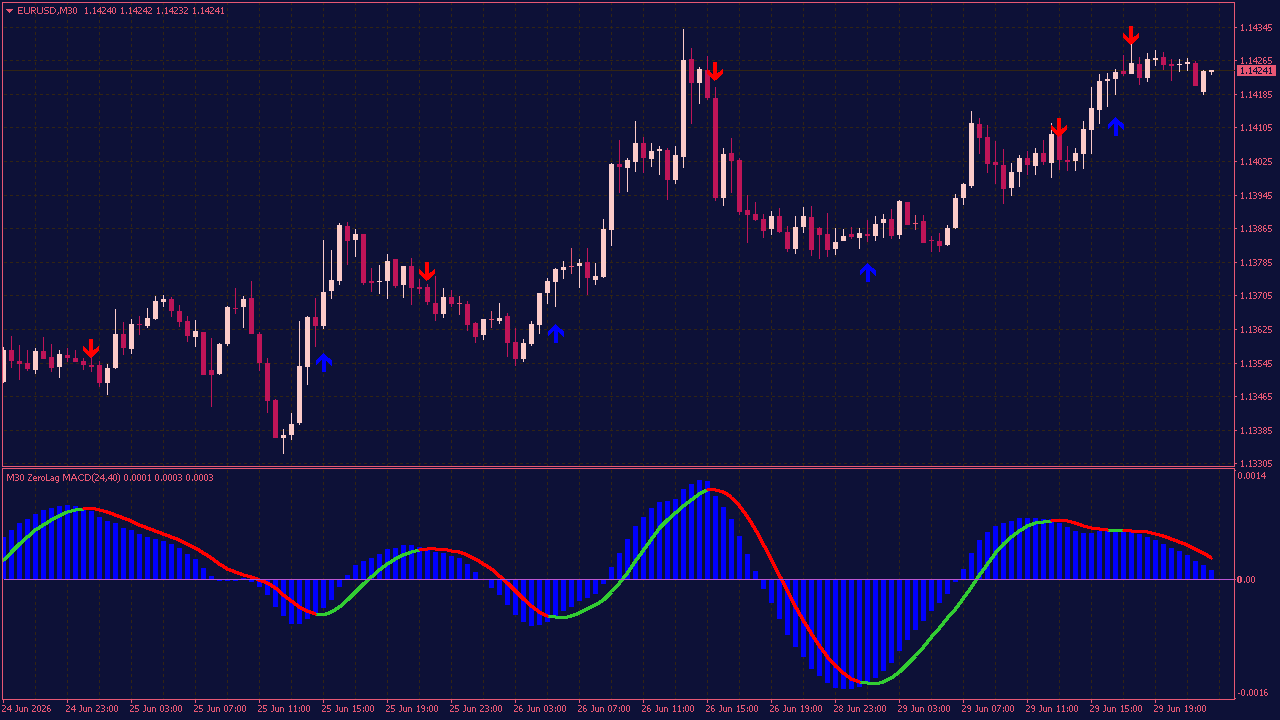Click the 29 Jun 19:00 time label
Image resolution: width=1280 pixels, height=720 pixels.
tap(1181, 709)
